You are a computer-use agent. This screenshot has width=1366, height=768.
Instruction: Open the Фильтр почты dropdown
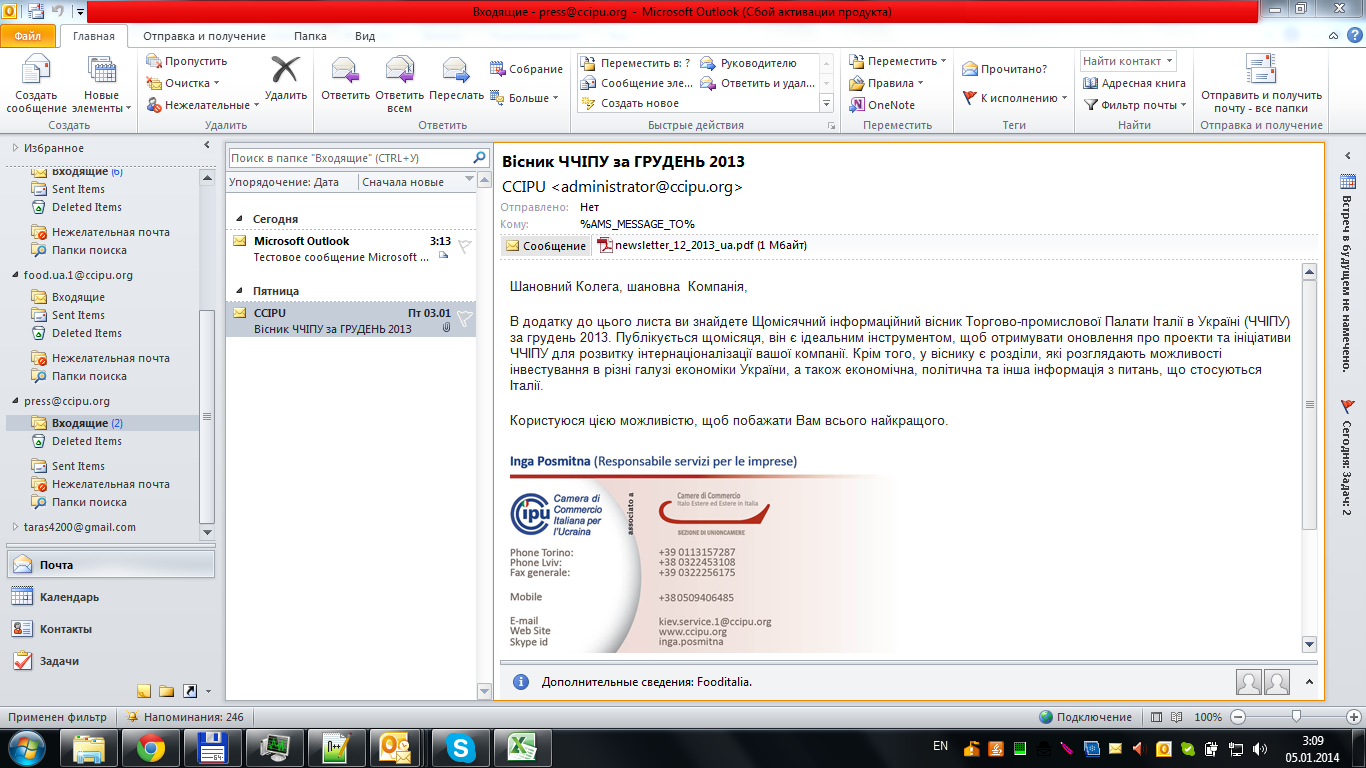1134,105
